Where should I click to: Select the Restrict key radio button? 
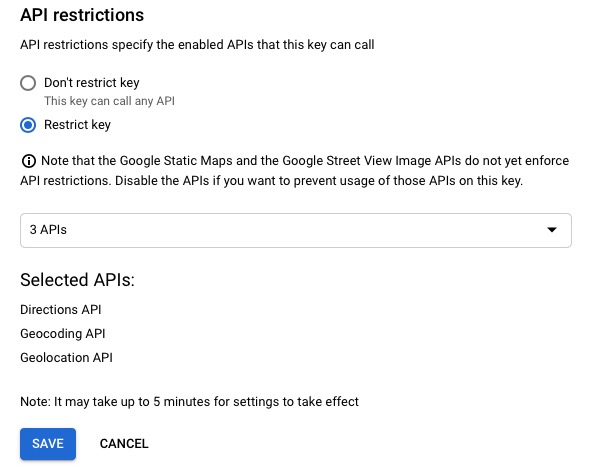(28, 125)
